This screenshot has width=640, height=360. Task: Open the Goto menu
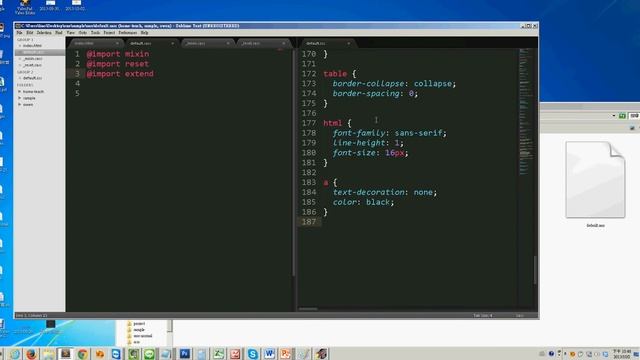click(x=83, y=33)
